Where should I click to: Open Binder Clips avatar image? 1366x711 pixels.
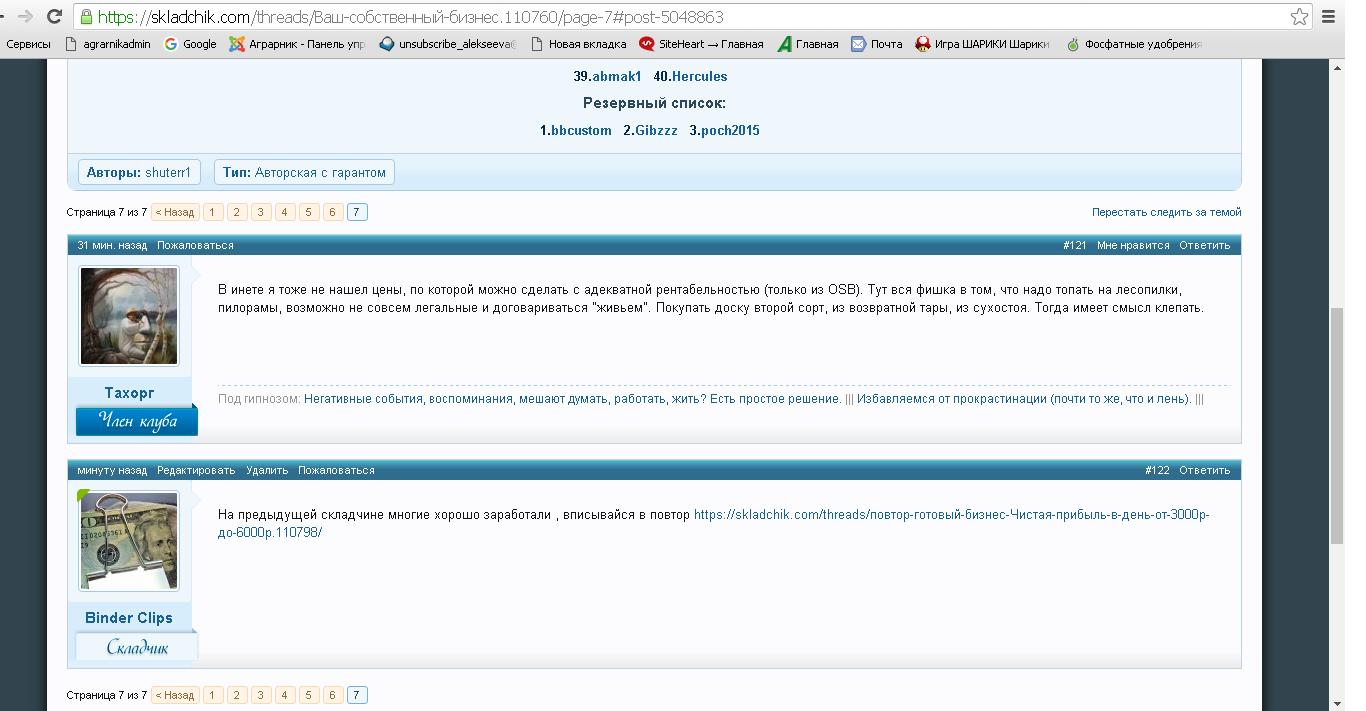tap(129, 541)
